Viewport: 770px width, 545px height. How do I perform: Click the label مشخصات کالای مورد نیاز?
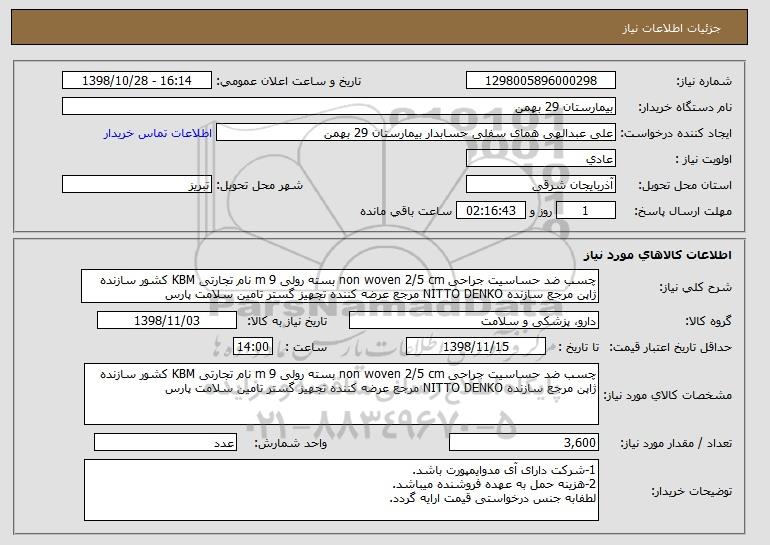coord(667,395)
